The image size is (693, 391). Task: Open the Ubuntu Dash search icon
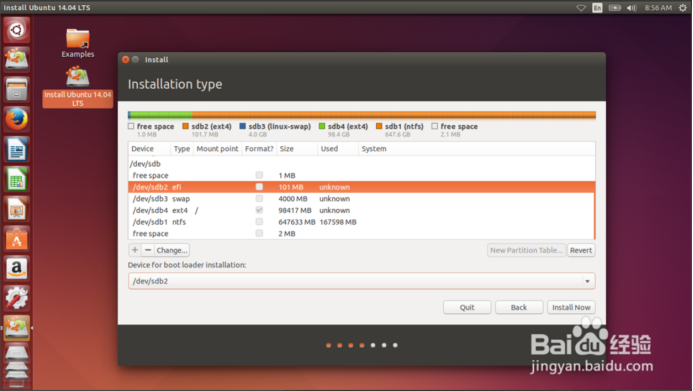pyautogui.click(x=17, y=30)
